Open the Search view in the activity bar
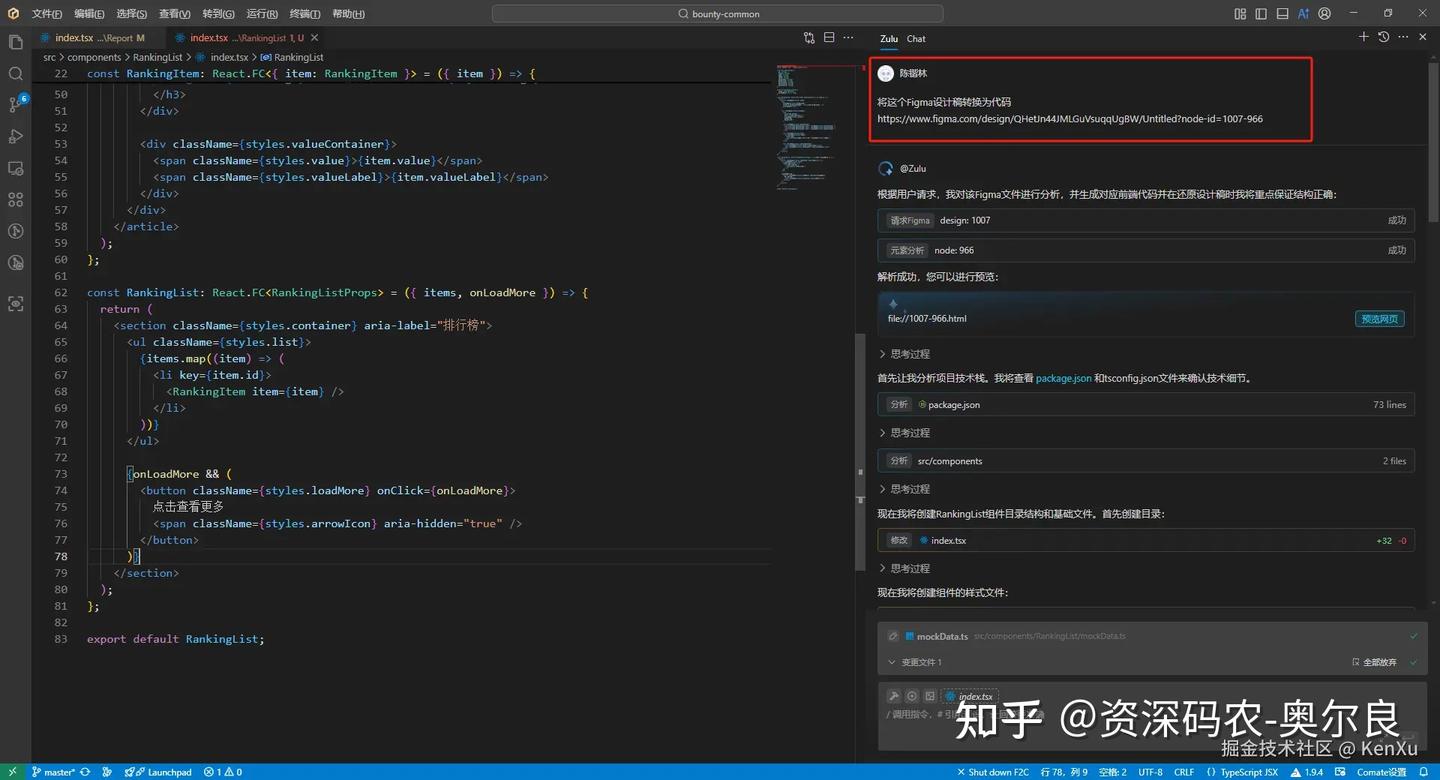The height and width of the screenshot is (780, 1440). 15,74
